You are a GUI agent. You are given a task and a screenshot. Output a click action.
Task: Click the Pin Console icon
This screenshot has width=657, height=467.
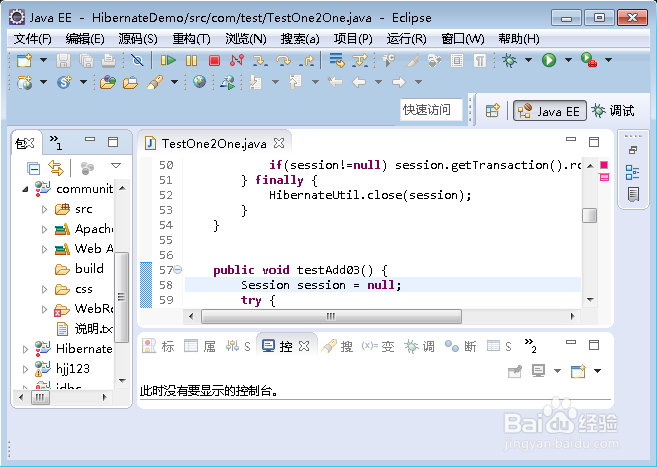(x=515, y=371)
